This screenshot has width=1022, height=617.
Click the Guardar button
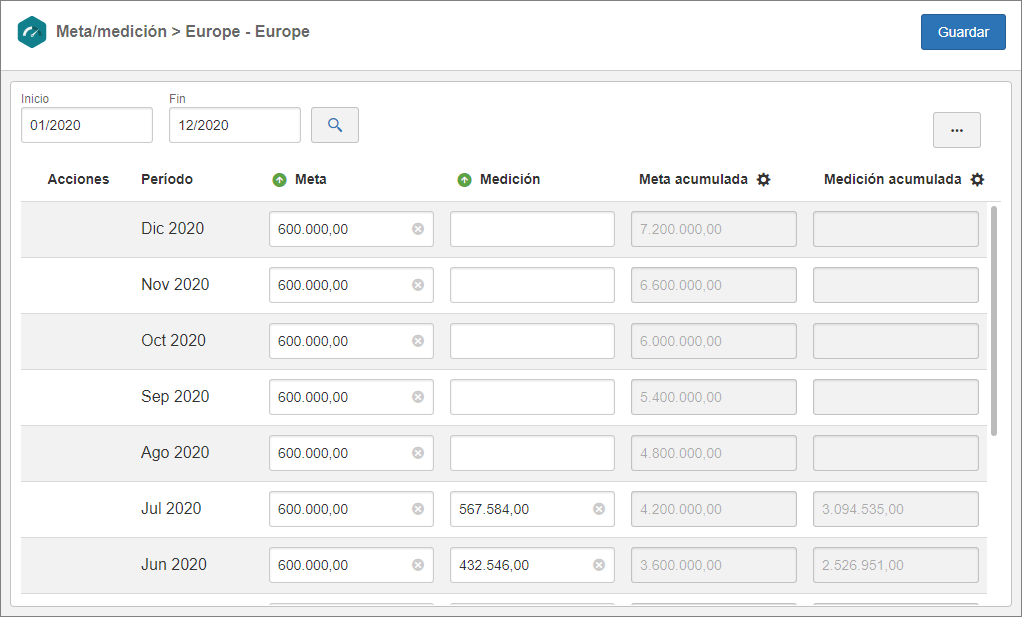(x=963, y=32)
